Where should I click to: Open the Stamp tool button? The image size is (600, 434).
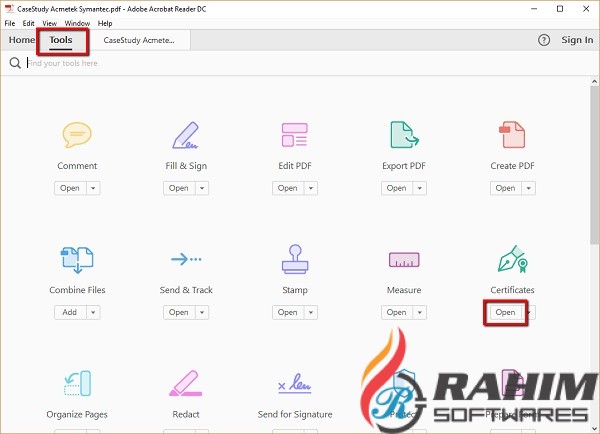[288, 312]
